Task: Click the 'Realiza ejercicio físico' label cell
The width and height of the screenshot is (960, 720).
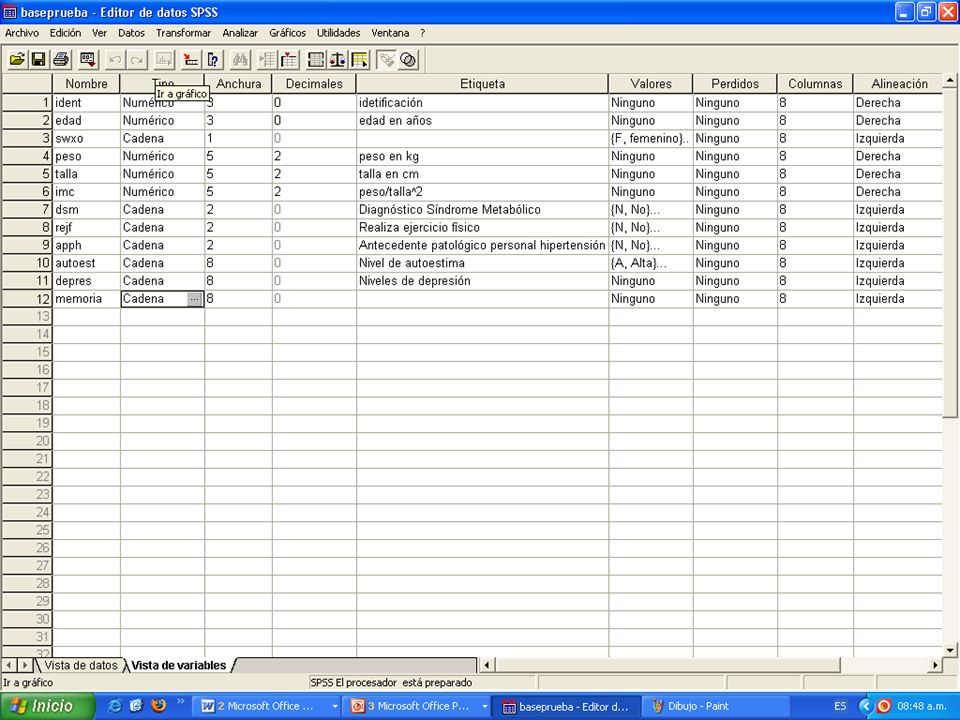Action: coord(482,227)
